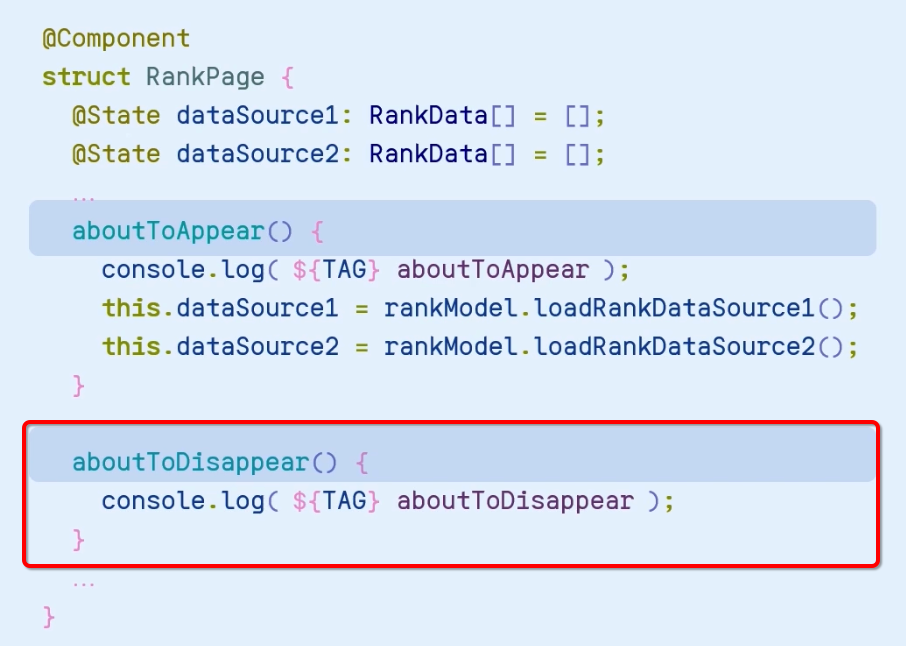Click the ${TAG} aboutToAppear string
This screenshot has width=906, height=646.
441,270
